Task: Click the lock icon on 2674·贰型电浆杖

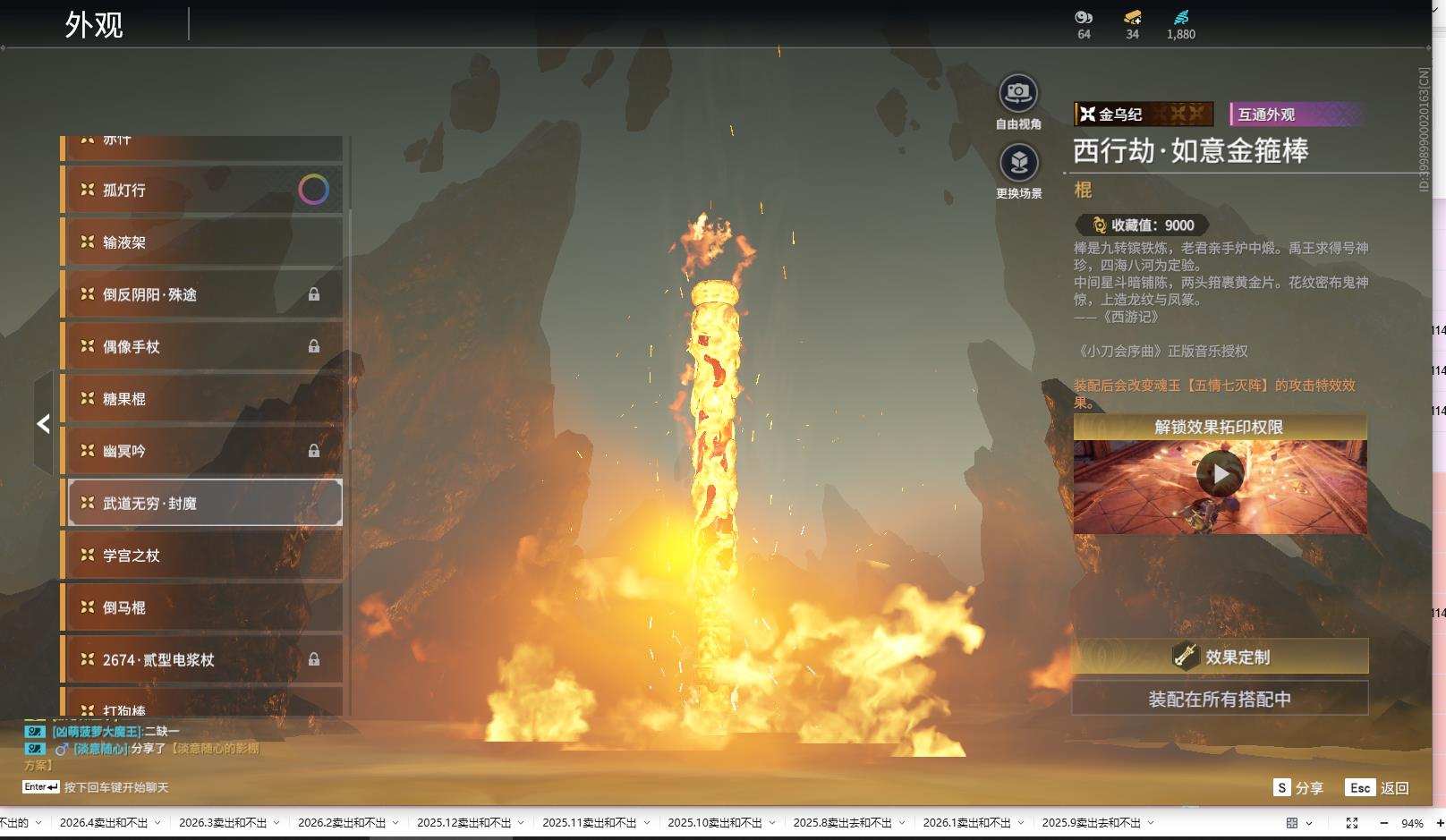Action: [314, 659]
